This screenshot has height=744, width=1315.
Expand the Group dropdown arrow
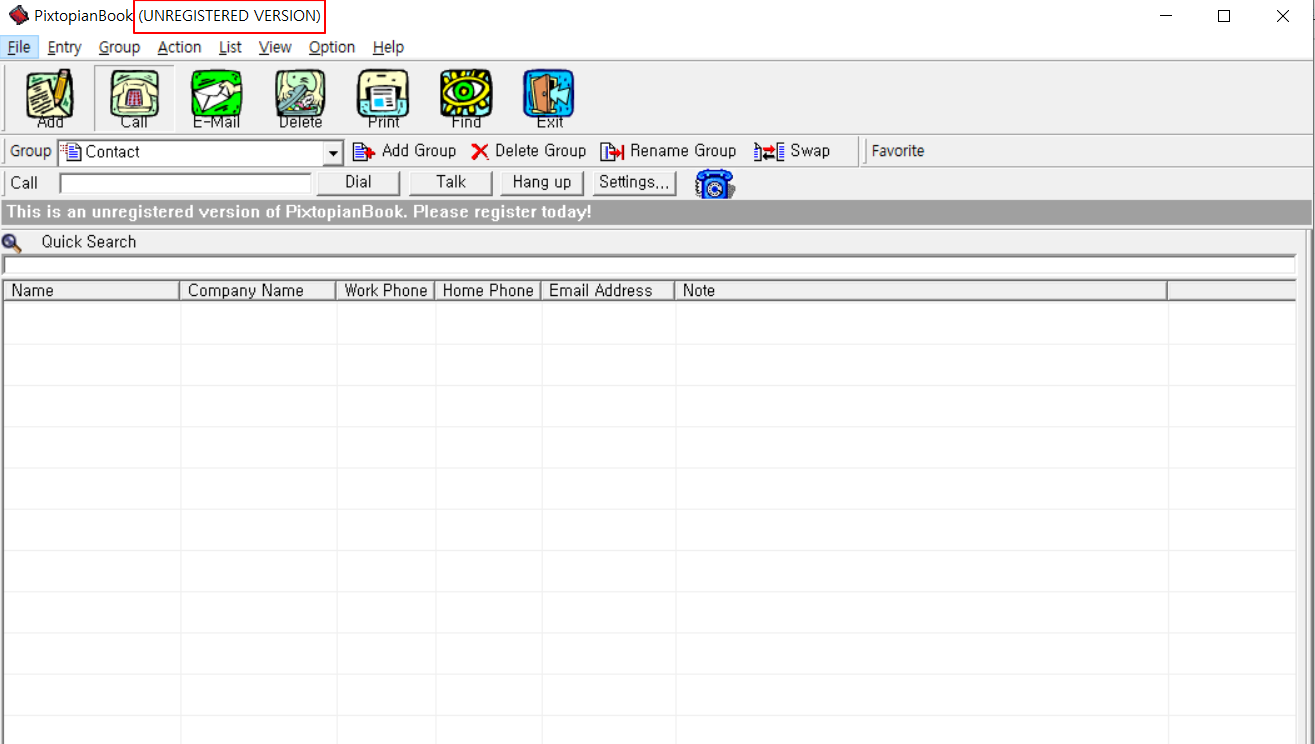333,153
